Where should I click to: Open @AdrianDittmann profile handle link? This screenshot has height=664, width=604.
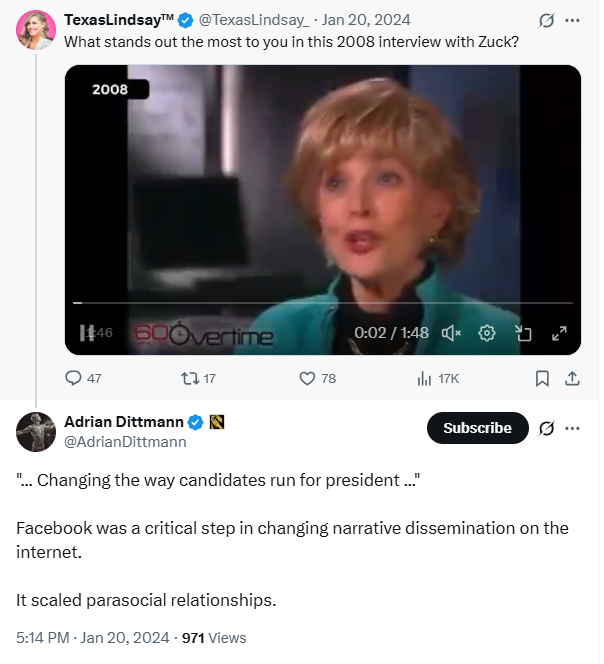[125, 441]
